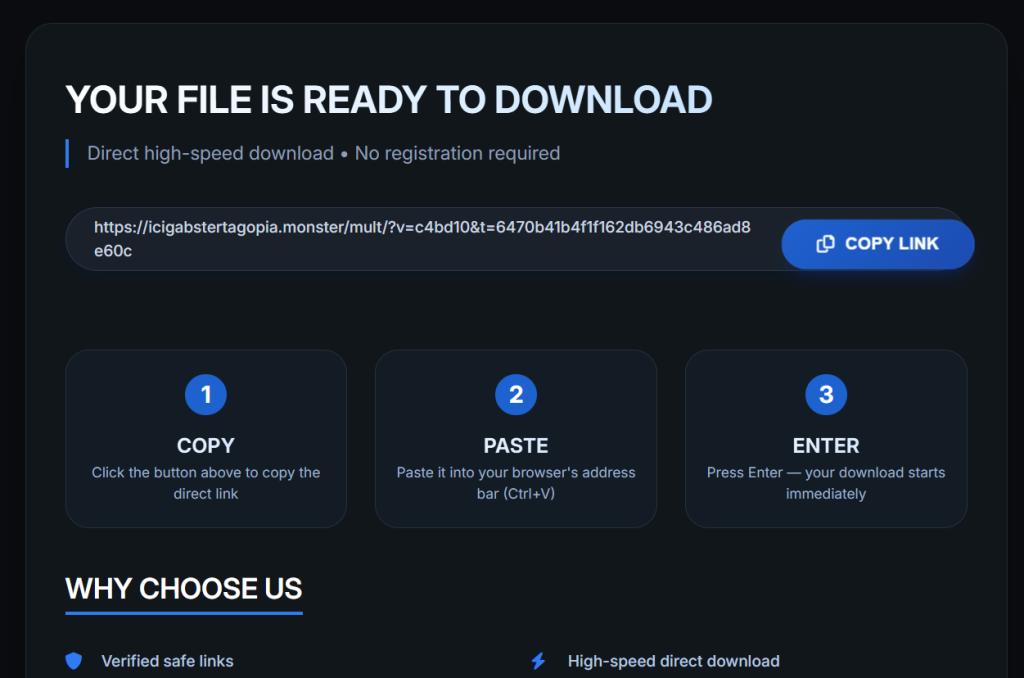This screenshot has width=1024, height=678.
Task: Click the 'Click the button above' description
Action: [x=206, y=483]
